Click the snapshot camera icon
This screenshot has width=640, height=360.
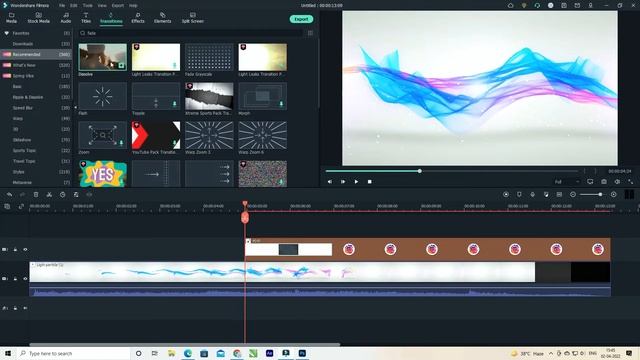click(604, 182)
